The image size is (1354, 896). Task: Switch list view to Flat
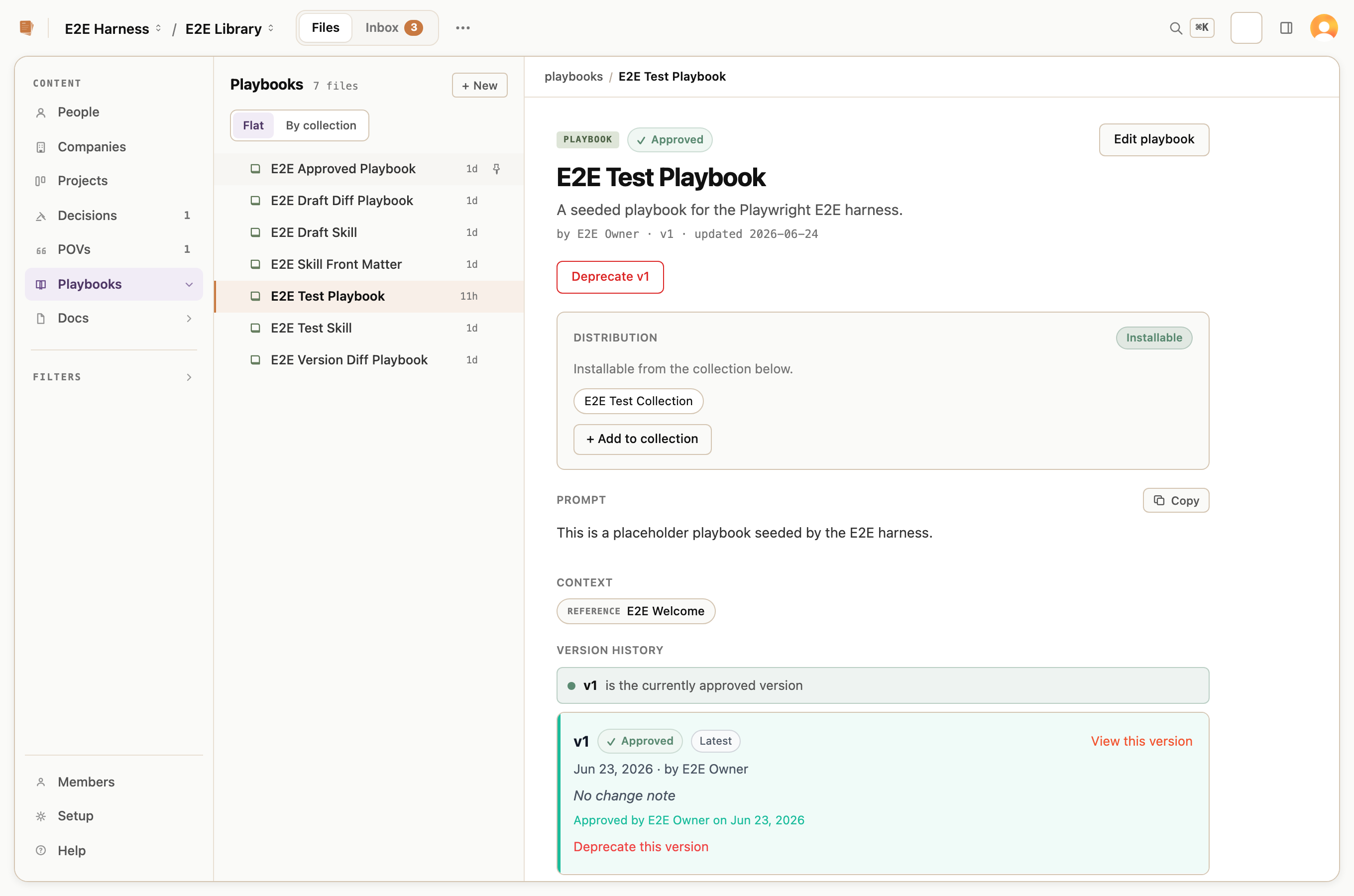253,125
